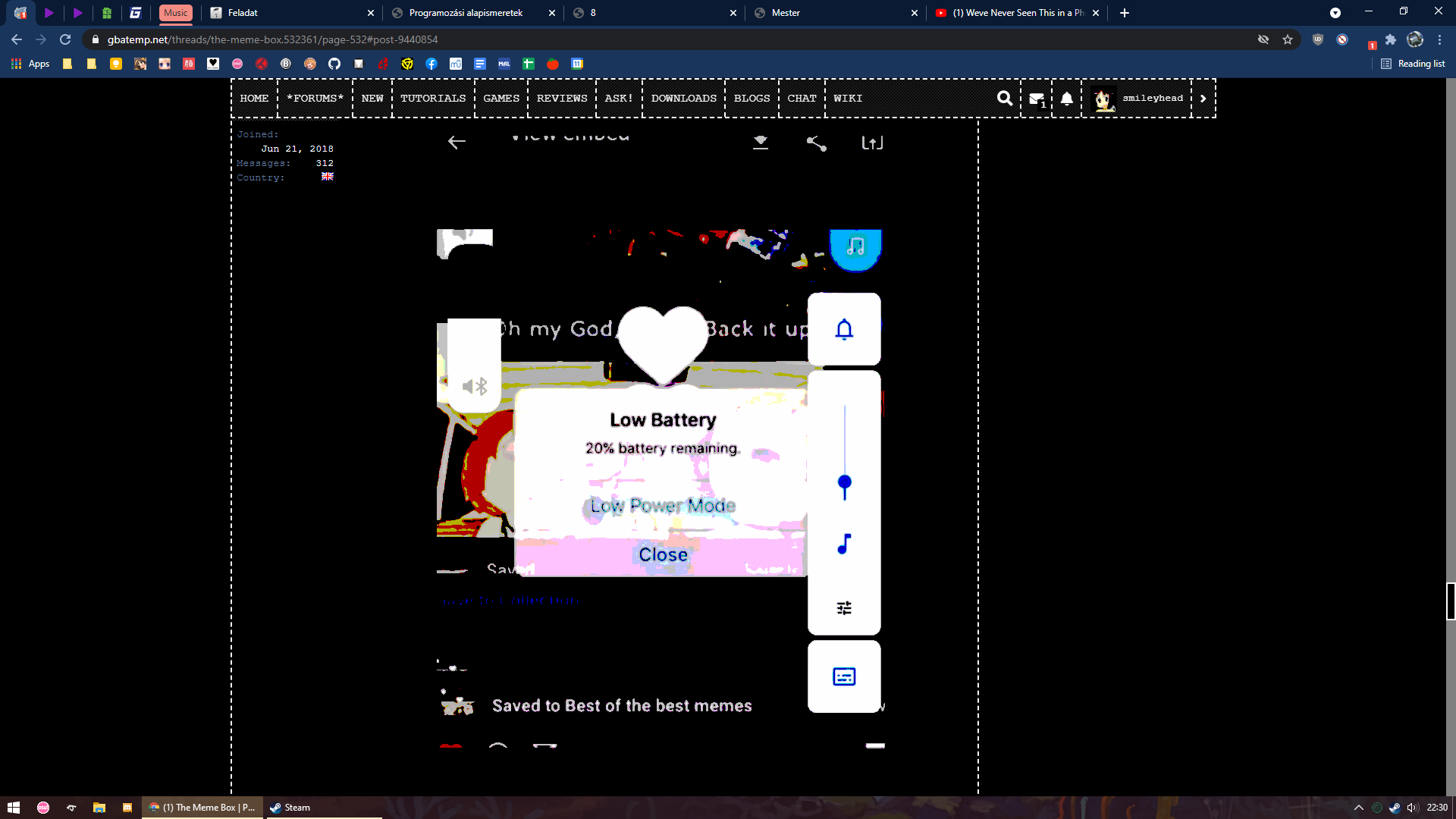The image size is (1456, 819).
Task: Click the message count 312
Action: click(x=325, y=163)
